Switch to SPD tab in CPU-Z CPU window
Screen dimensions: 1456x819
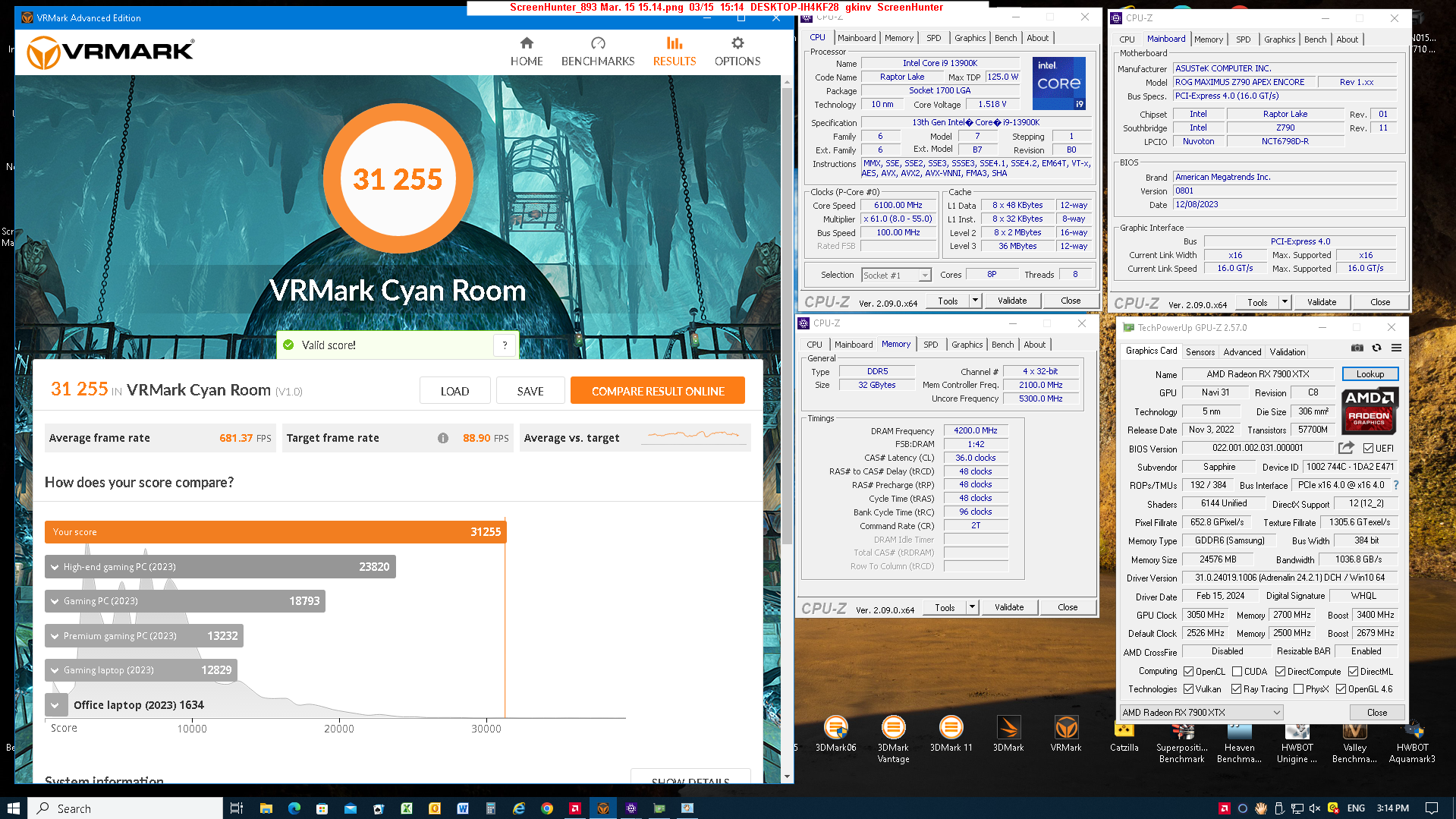pyautogui.click(x=933, y=38)
